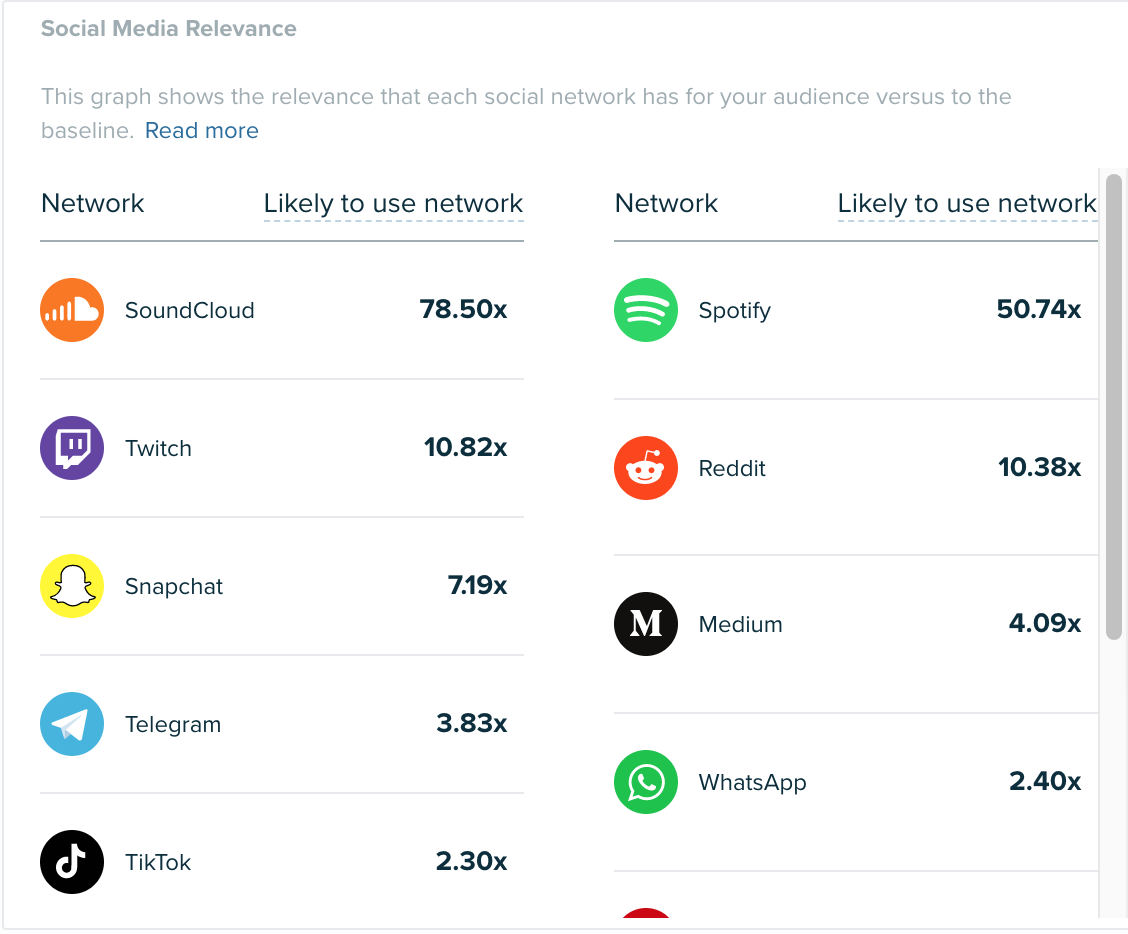Open the Read more link
Image resolution: width=1128 pixels, height=934 pixels.
(201, 131)
